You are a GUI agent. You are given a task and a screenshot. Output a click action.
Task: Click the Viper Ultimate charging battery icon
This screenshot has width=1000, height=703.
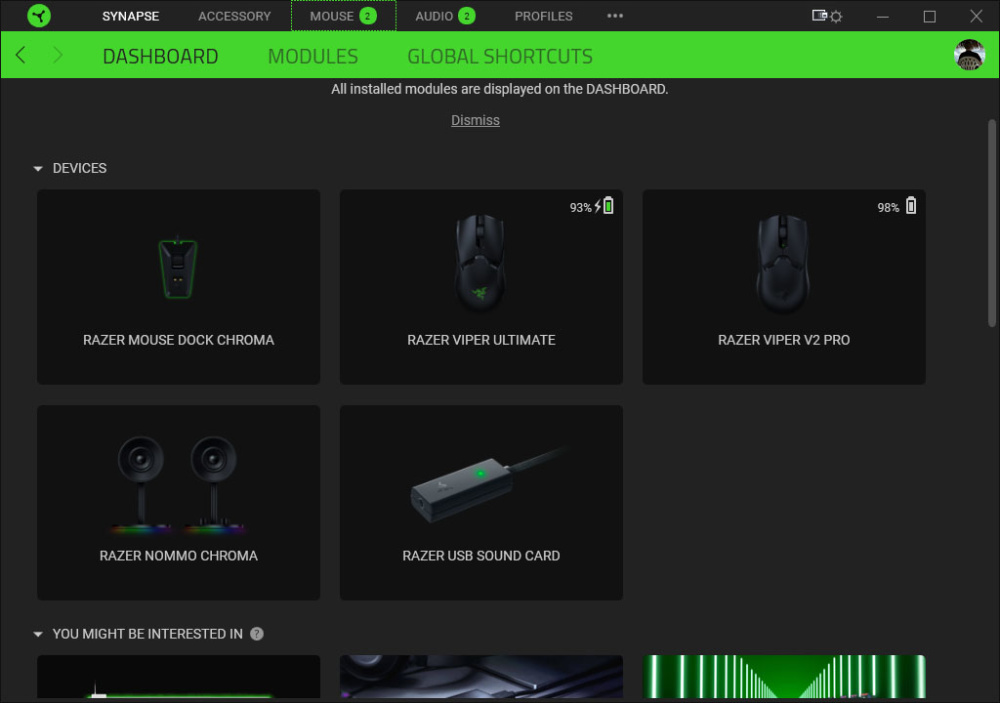[x=605, y=205]
